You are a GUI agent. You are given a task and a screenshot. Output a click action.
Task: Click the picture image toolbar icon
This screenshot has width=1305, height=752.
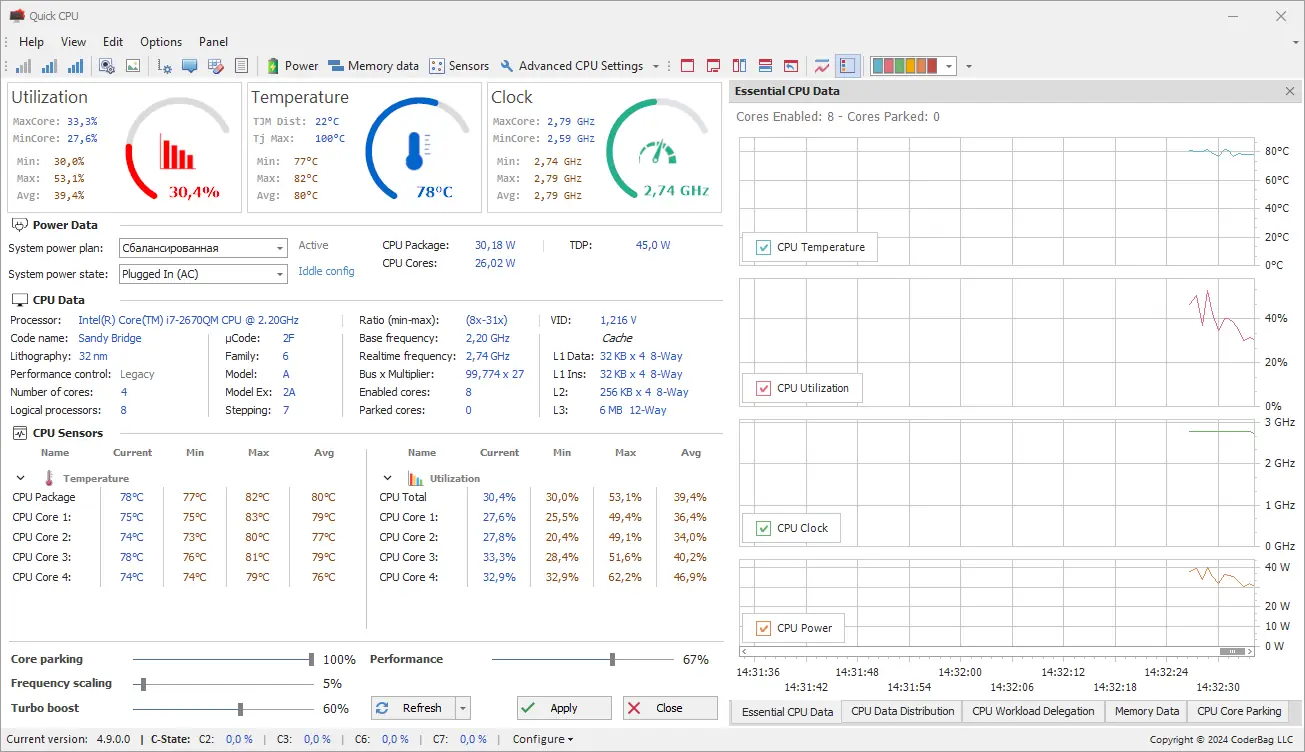pyautogui.click(x=132, y=66)
